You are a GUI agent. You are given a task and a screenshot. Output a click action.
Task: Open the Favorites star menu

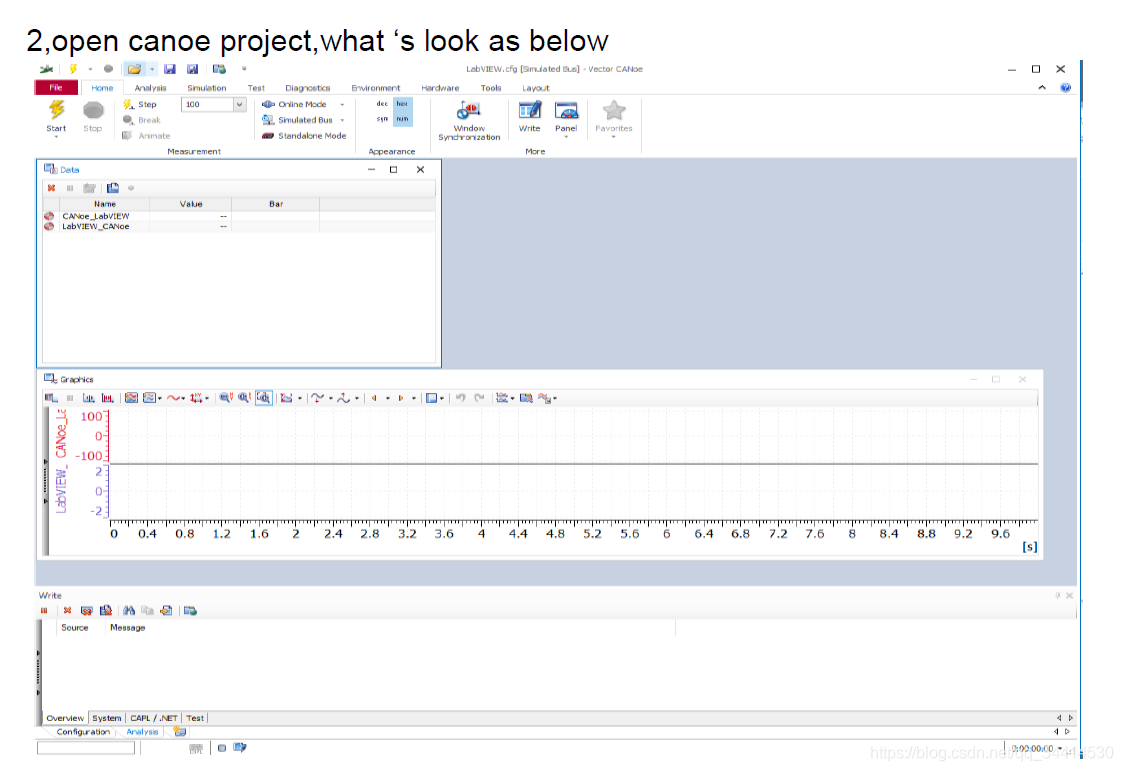point(614,117)
